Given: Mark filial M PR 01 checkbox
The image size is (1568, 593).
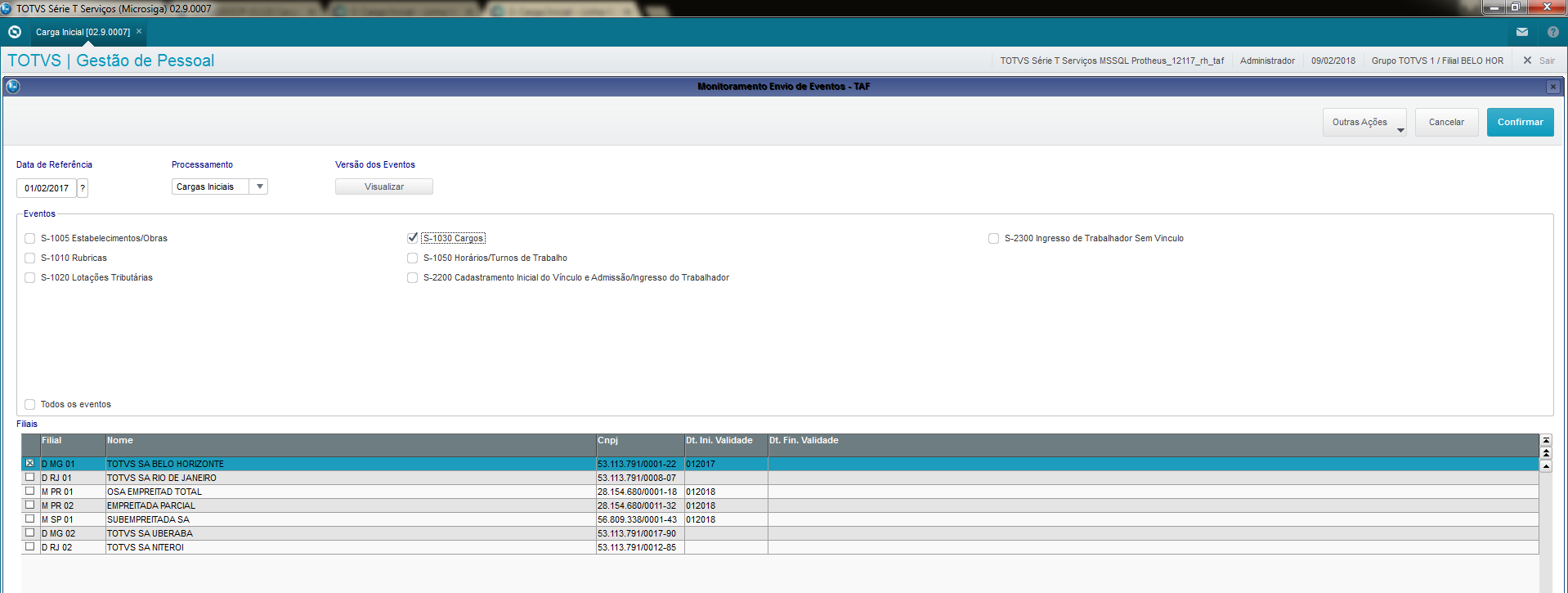Looking at the screenshot, I should 30,491.
